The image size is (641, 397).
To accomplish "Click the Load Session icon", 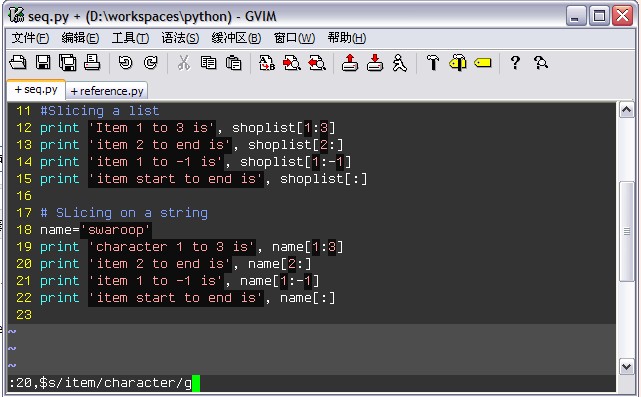I will click(350, 63).
